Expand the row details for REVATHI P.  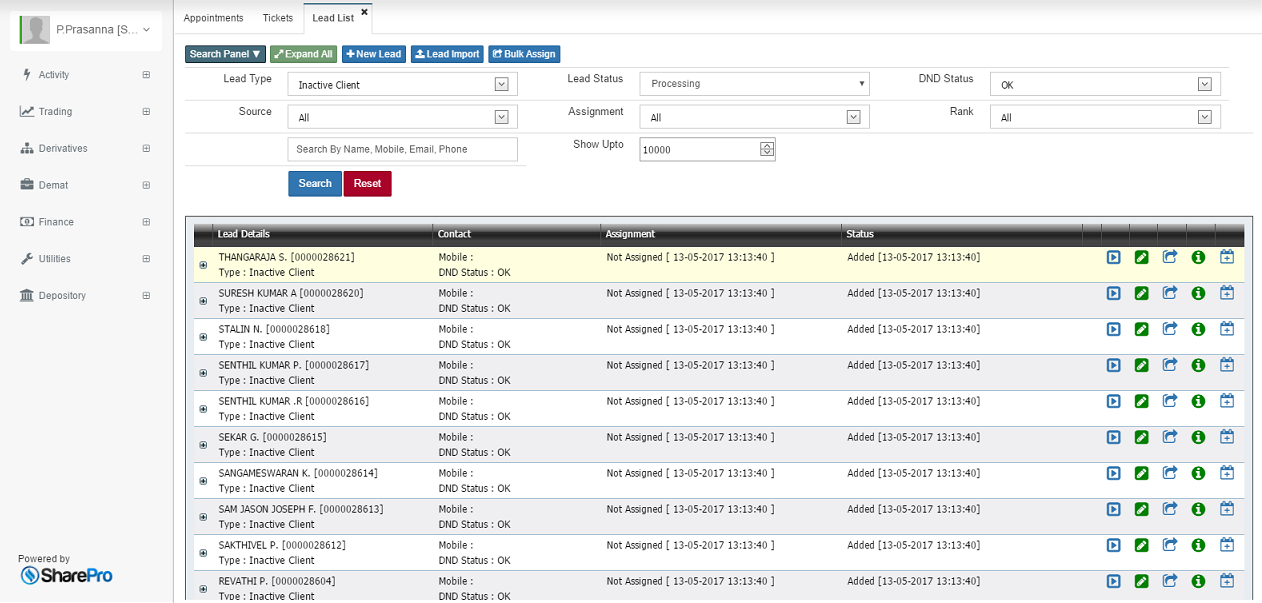click(x=203, y=588)
